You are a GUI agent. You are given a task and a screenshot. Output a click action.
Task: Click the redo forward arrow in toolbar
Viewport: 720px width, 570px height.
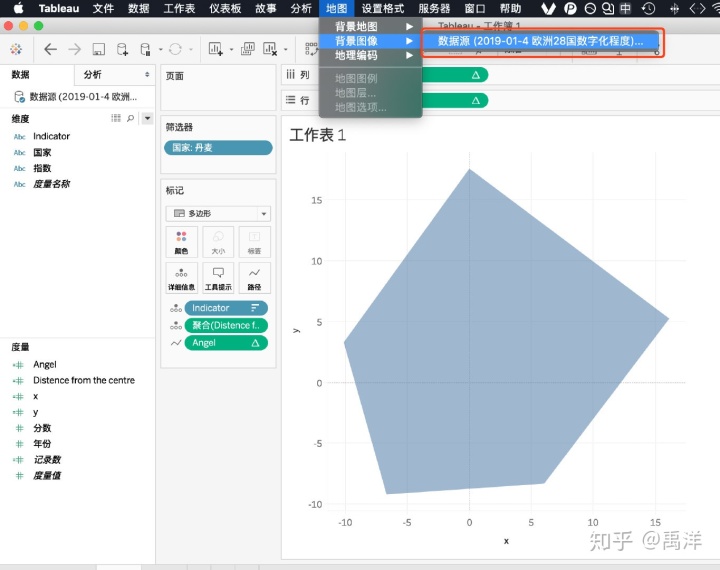click(74, 49)
